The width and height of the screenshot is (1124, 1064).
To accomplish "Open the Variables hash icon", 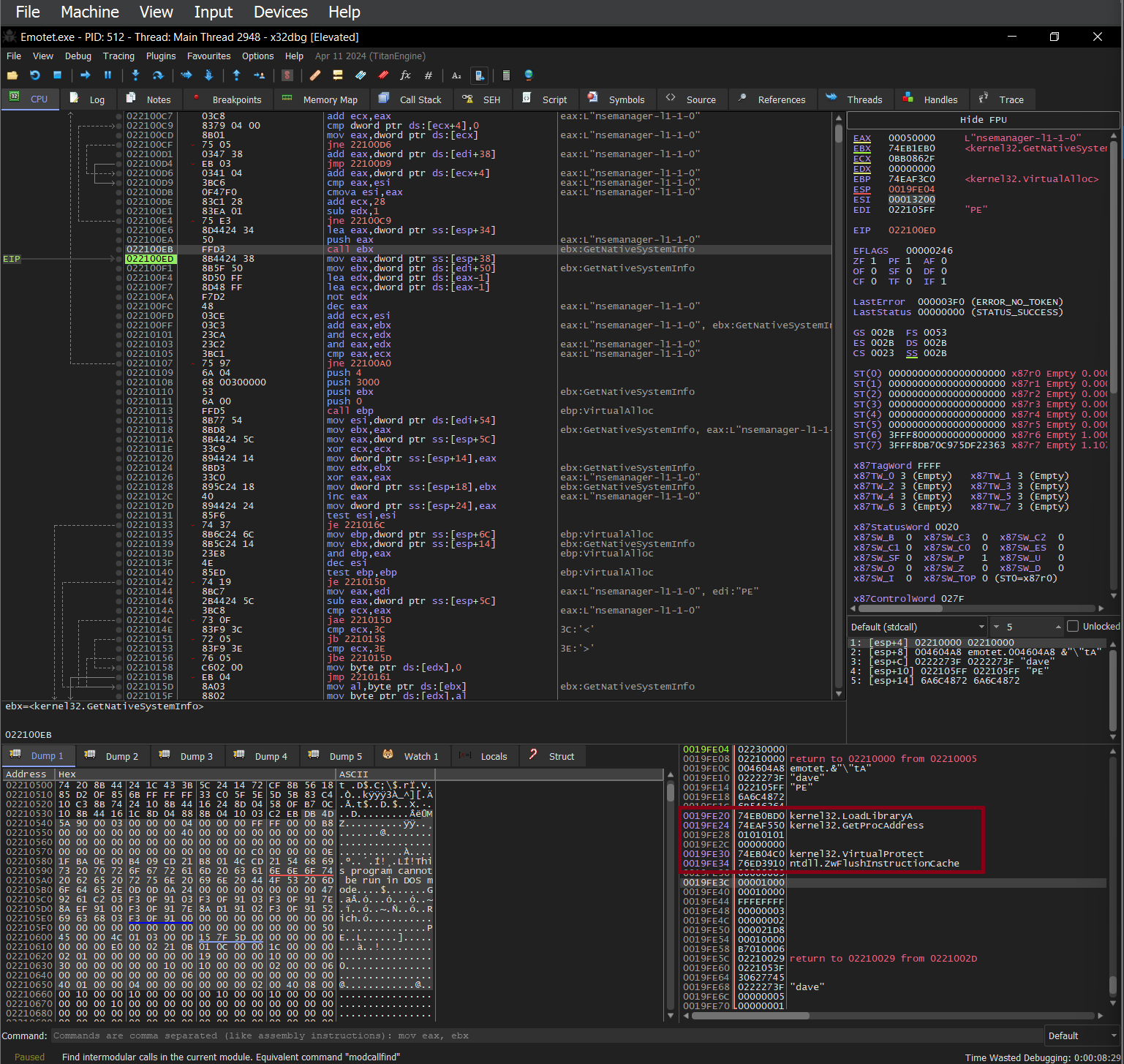I will 429,75.
